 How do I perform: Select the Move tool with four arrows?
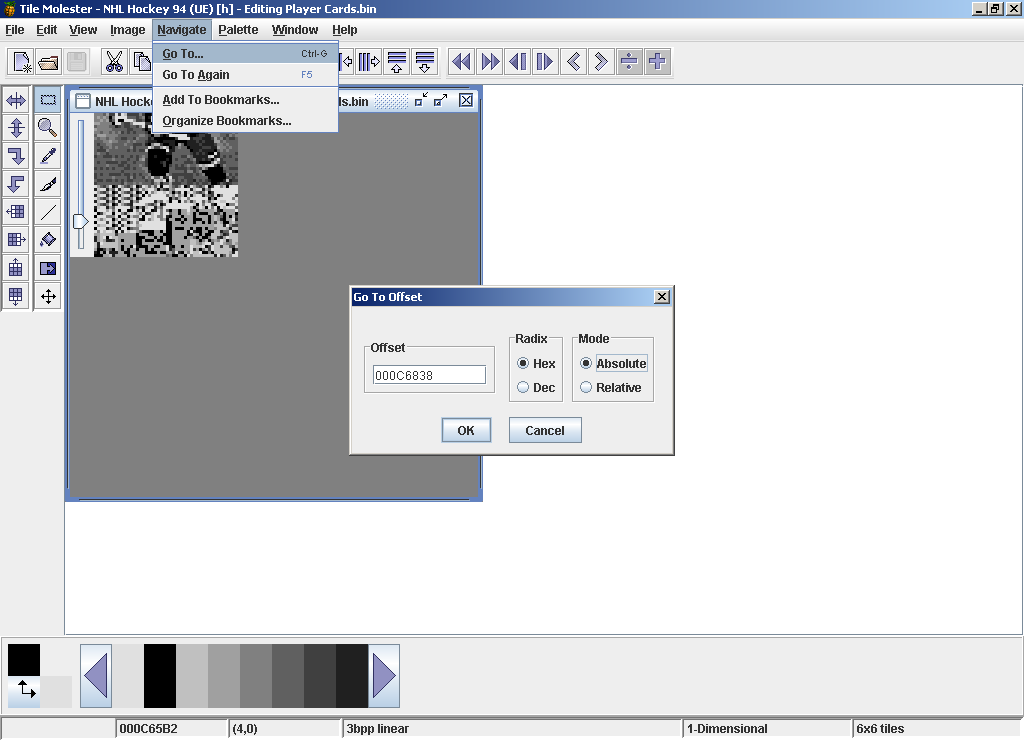pyautogui.click(x=47, y=296)
